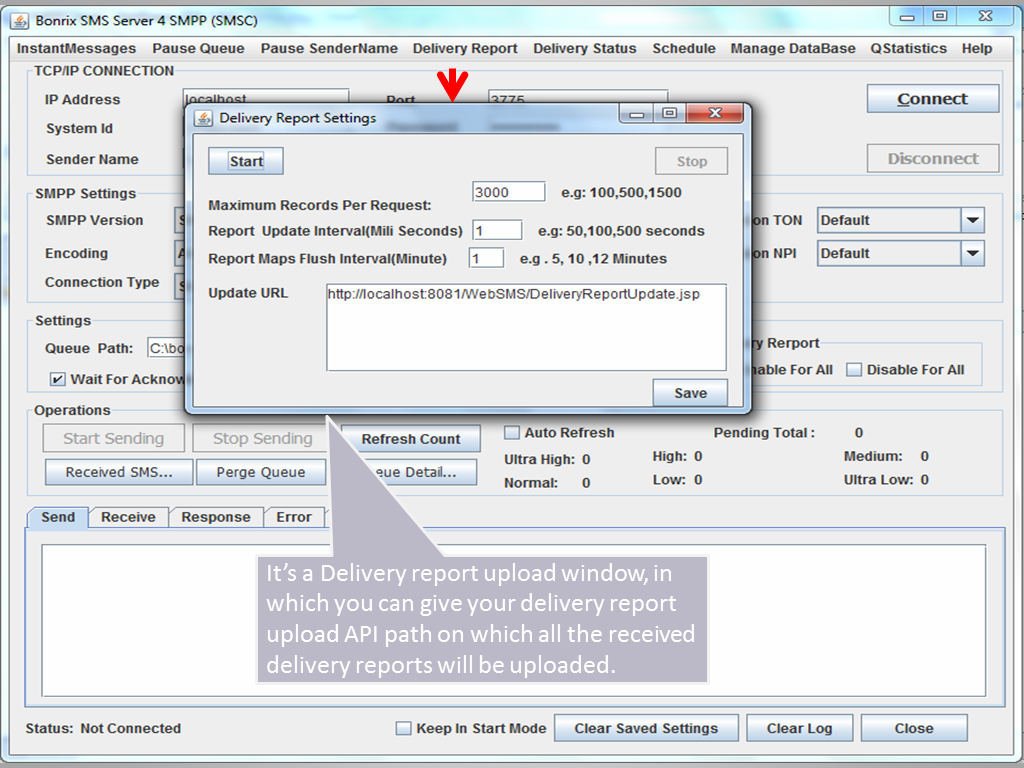Tick Keep In Start Mode checkbox
The height and width of the screenshot is (768, 1024).
[404, 728]
